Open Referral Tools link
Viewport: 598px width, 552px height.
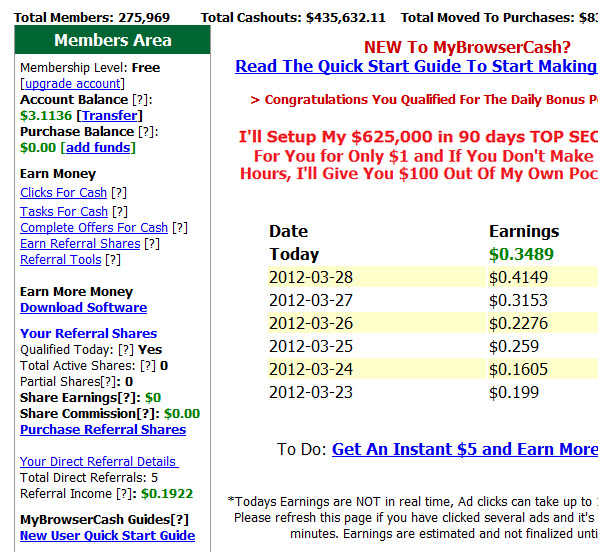61,259
